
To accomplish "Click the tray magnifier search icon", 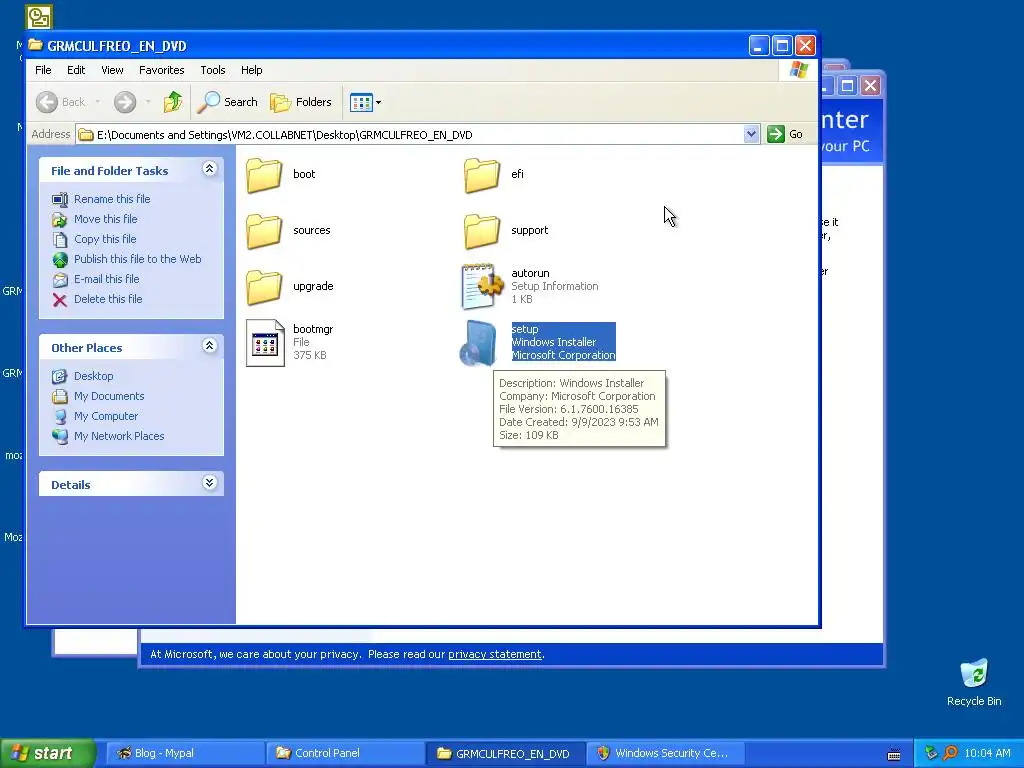I will click(x=950, y=754).
